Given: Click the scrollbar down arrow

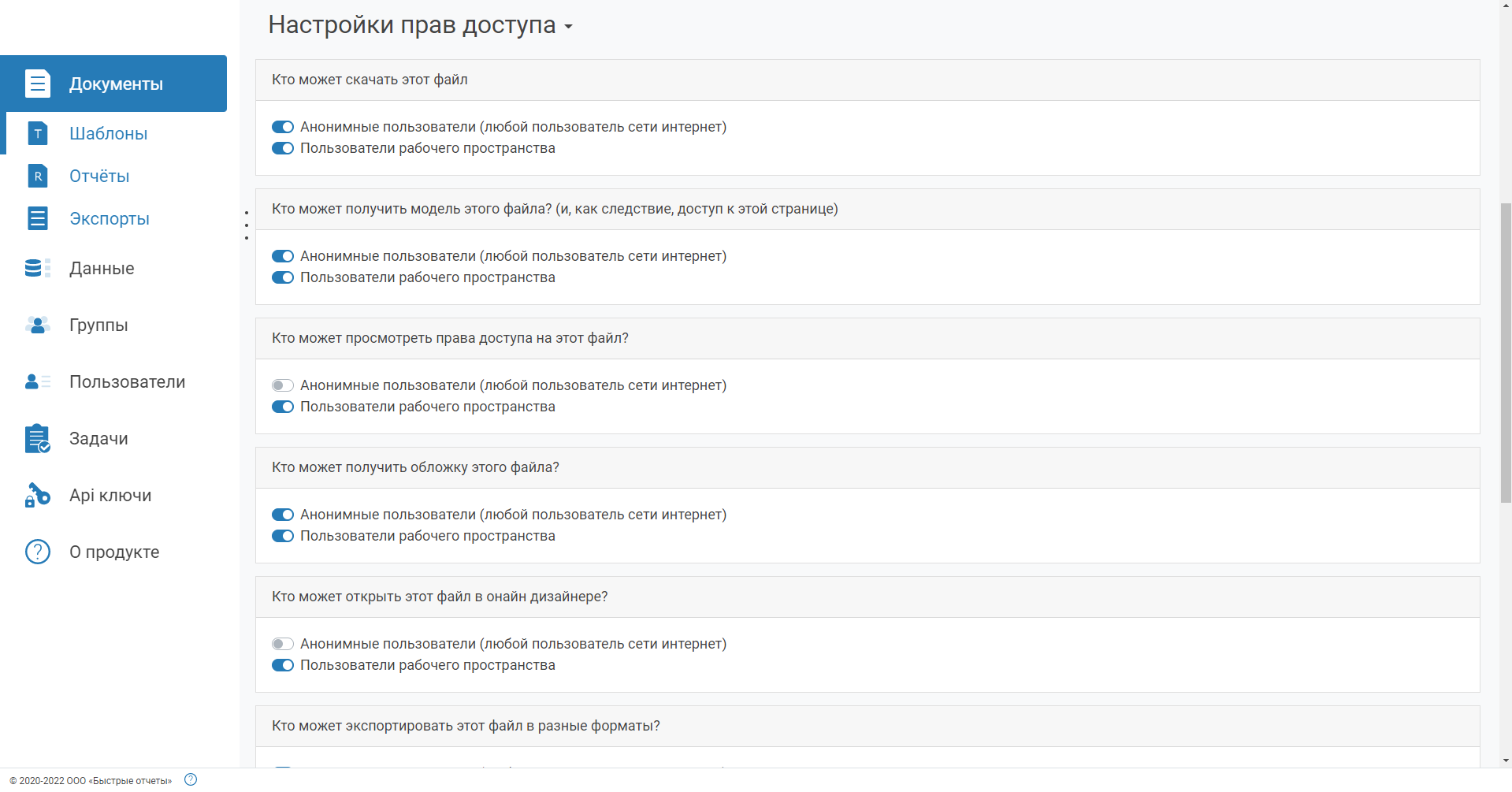Looking at the screenshot, I should coord(1506,760).
